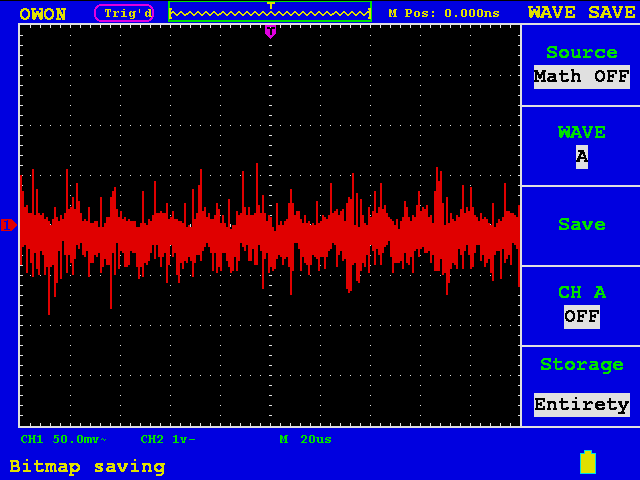Click the Bitmap saving status message
640x480 pixels.
87,466
